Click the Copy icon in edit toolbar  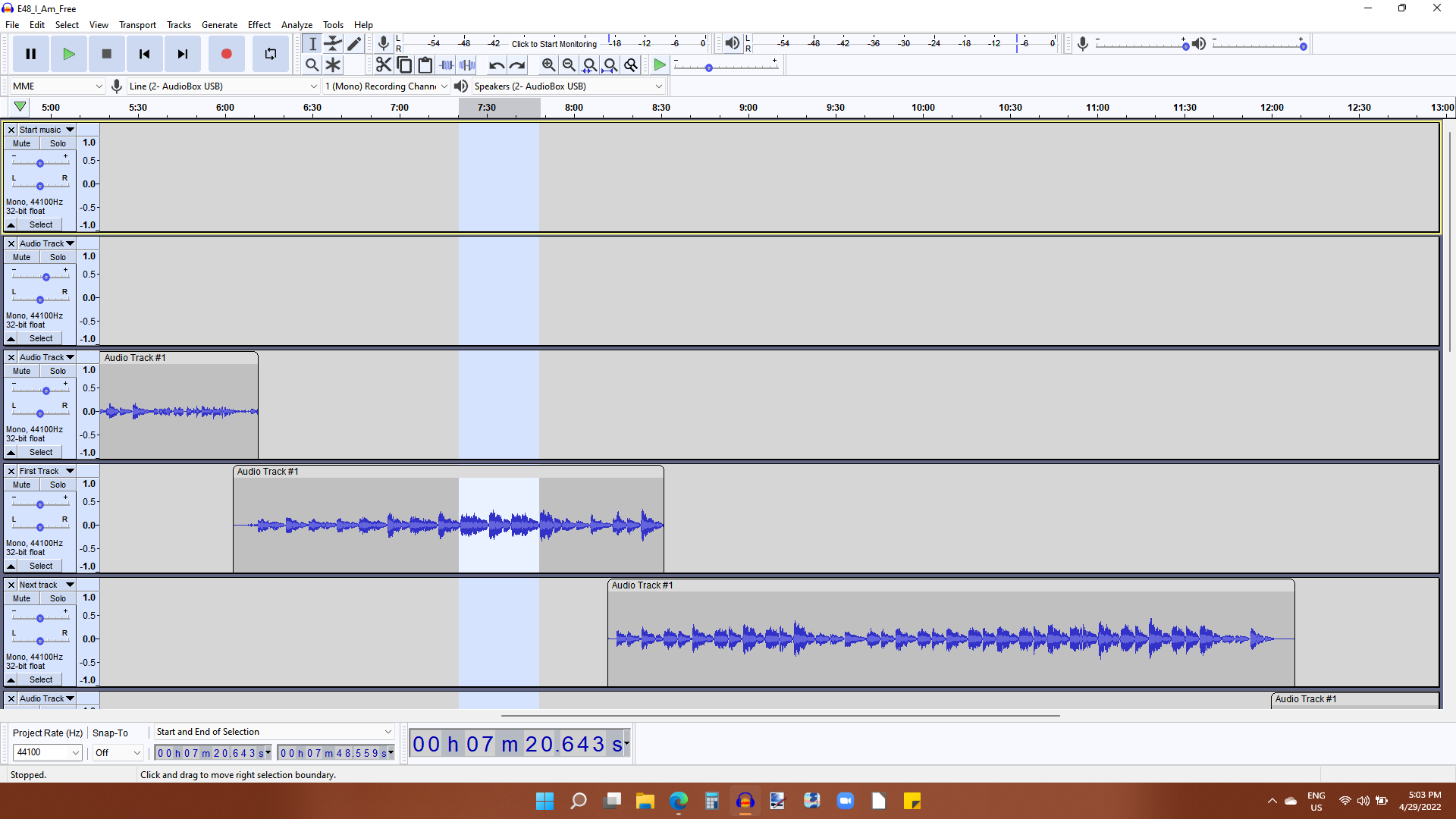[x=404, y=65]
